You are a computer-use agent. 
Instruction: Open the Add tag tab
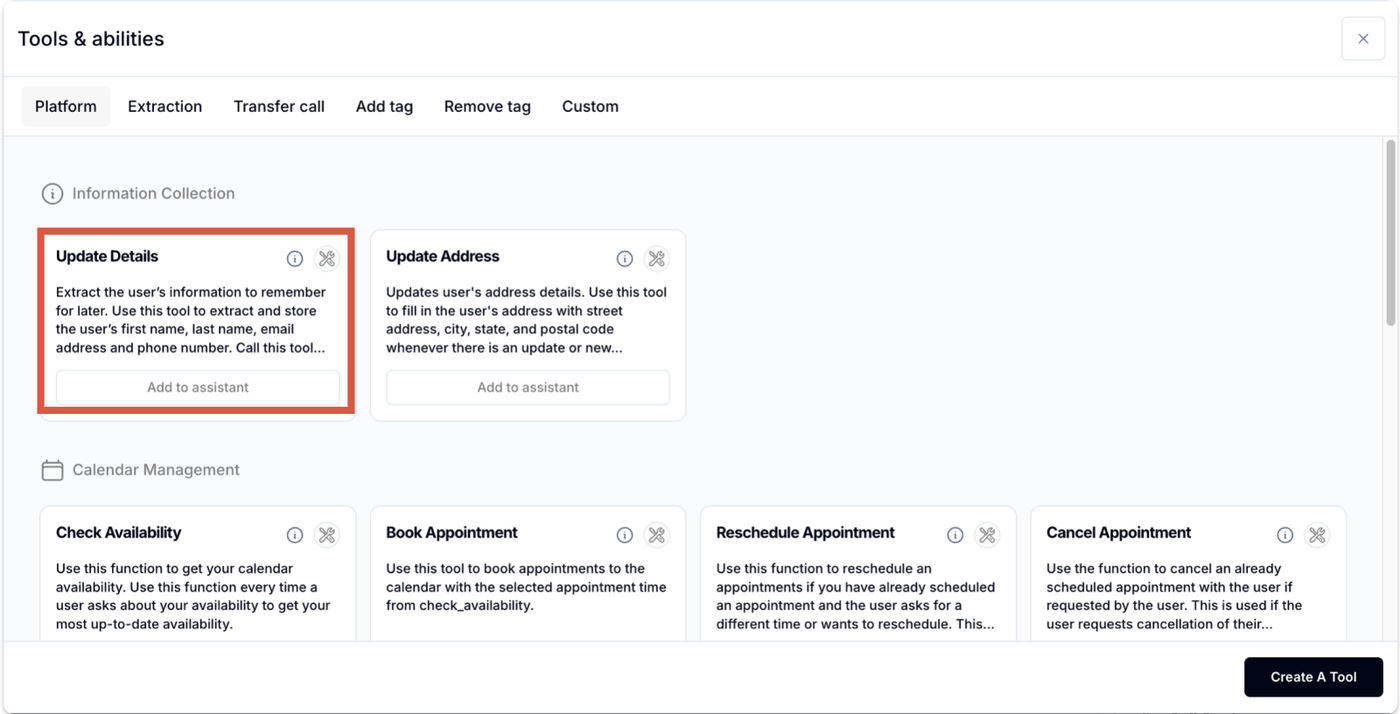384,106
